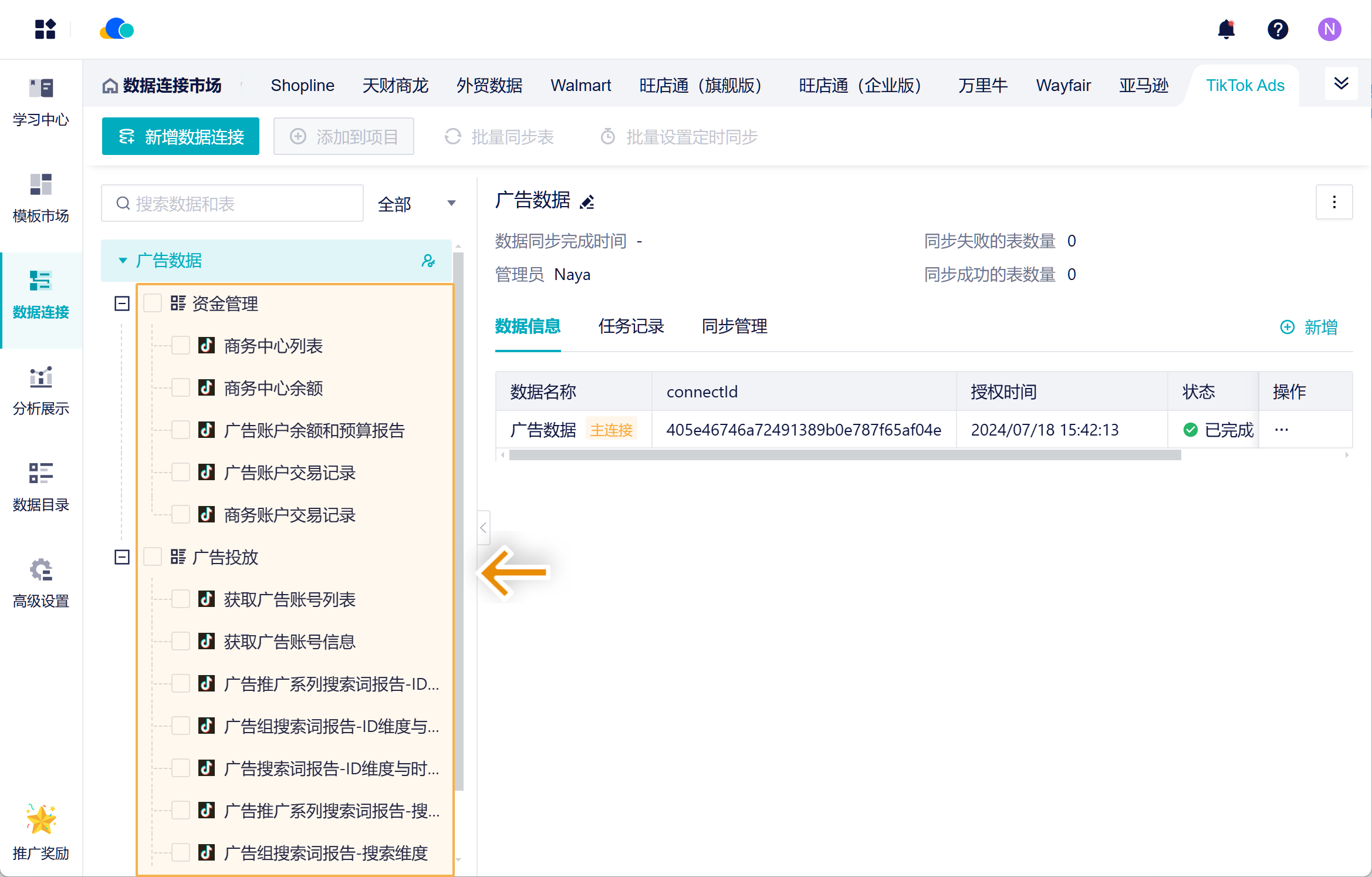Select the 获取广告账号列表 checkbox
Viewport: 1372px width, 877px height.
pos(181,599)
